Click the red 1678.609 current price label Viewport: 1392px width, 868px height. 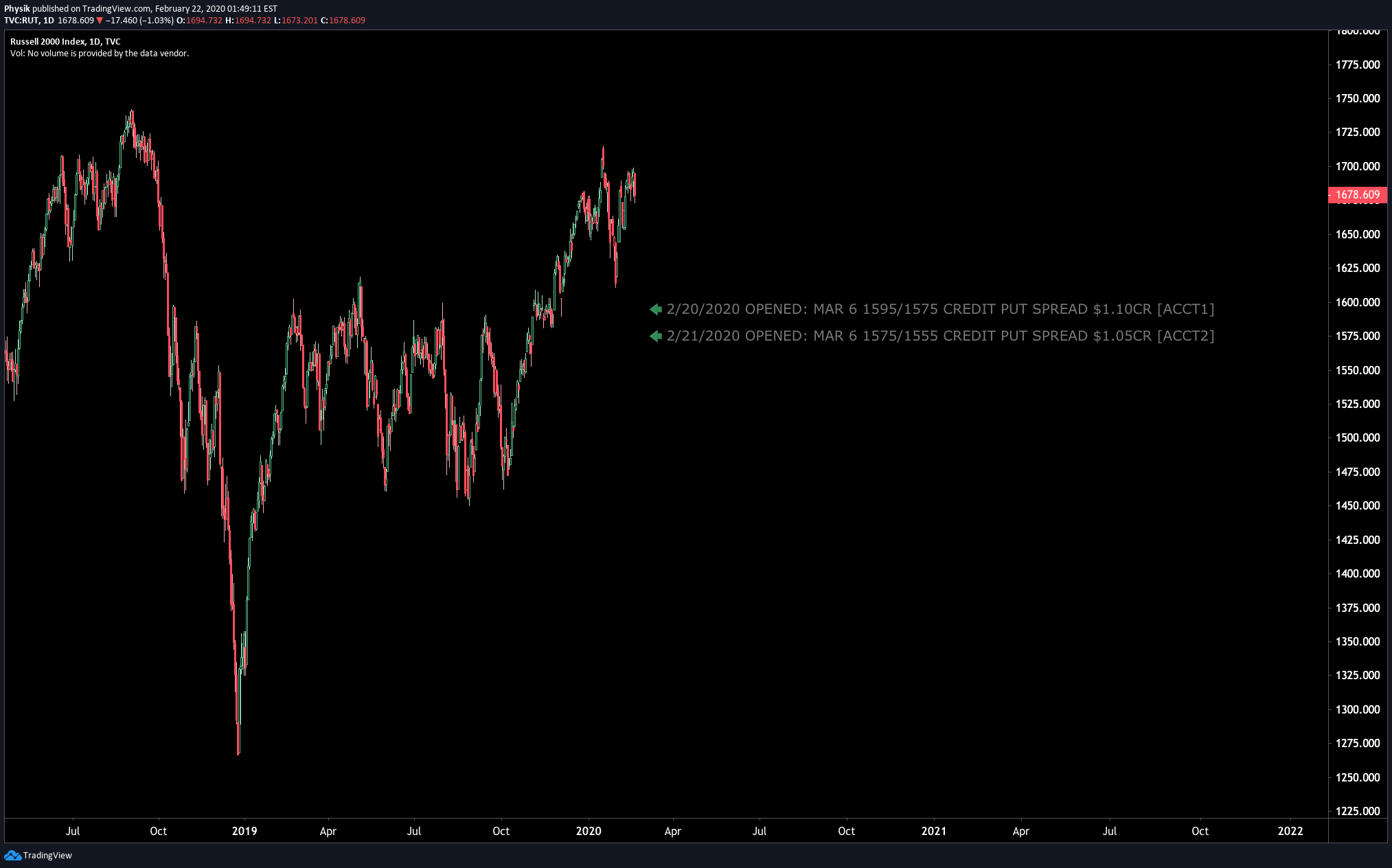click(1357, 194)
